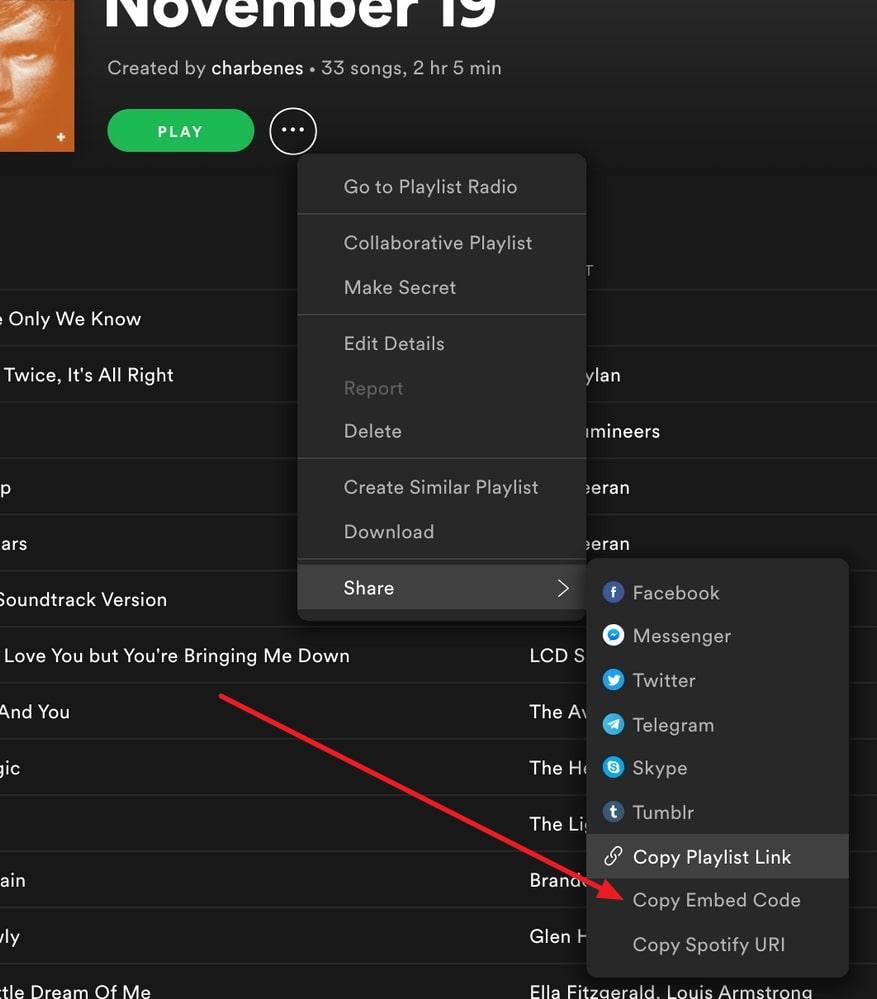
Task: Open the Share menu item
Action: 442,587
